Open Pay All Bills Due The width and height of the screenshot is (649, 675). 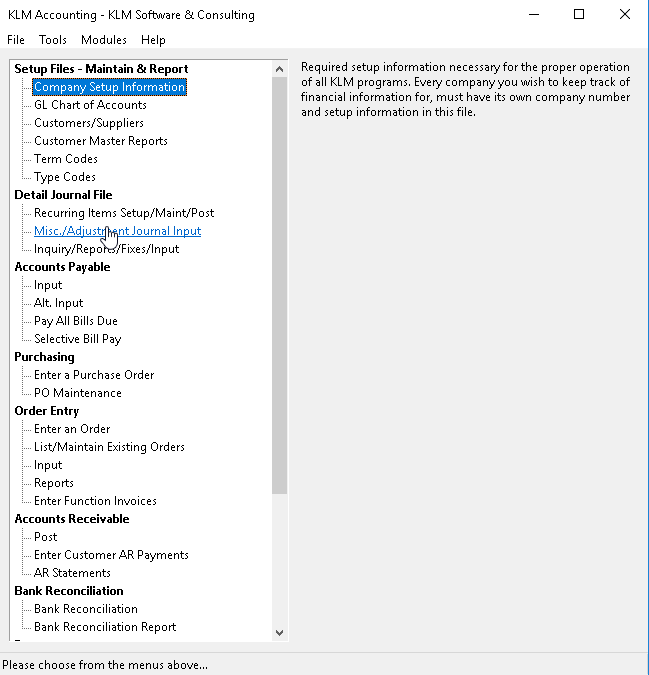coord(76,321)
